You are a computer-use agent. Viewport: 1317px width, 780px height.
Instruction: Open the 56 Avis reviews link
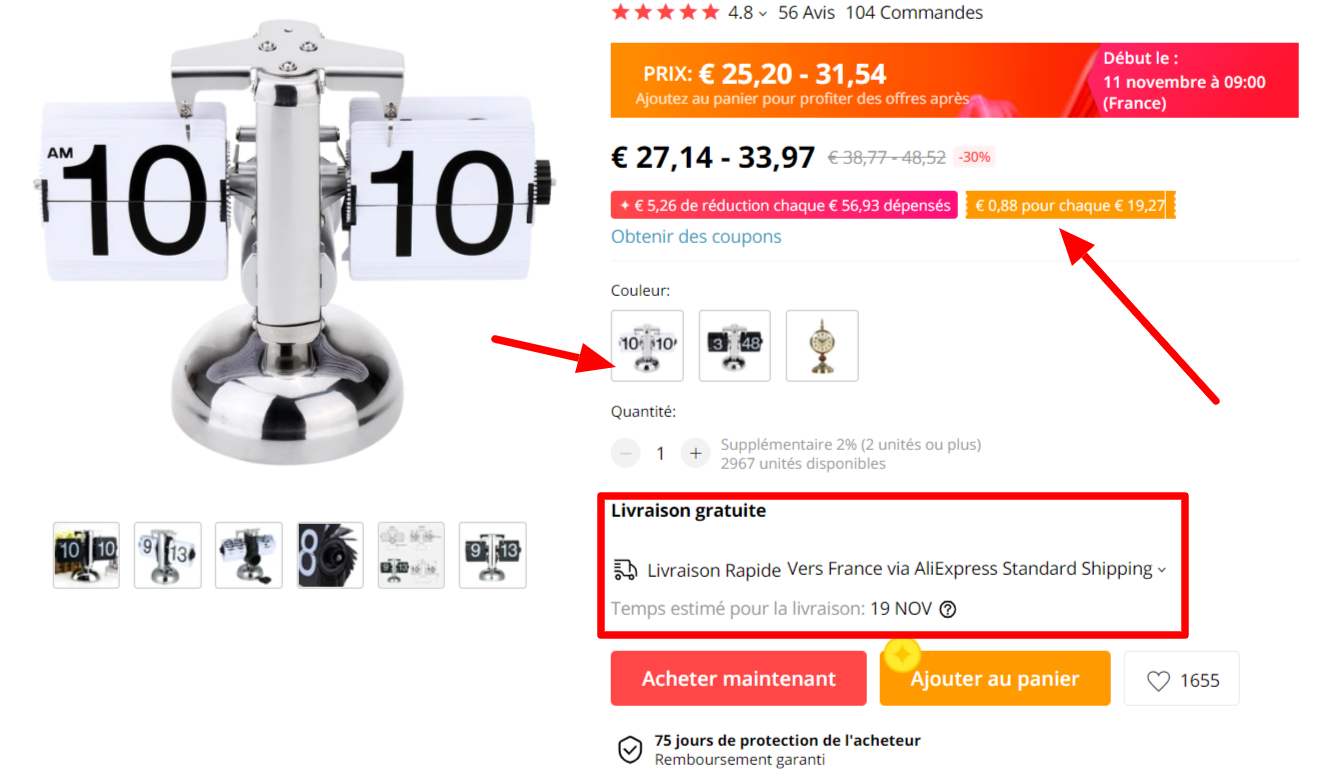pyautogui.click(x=806, y=13)
